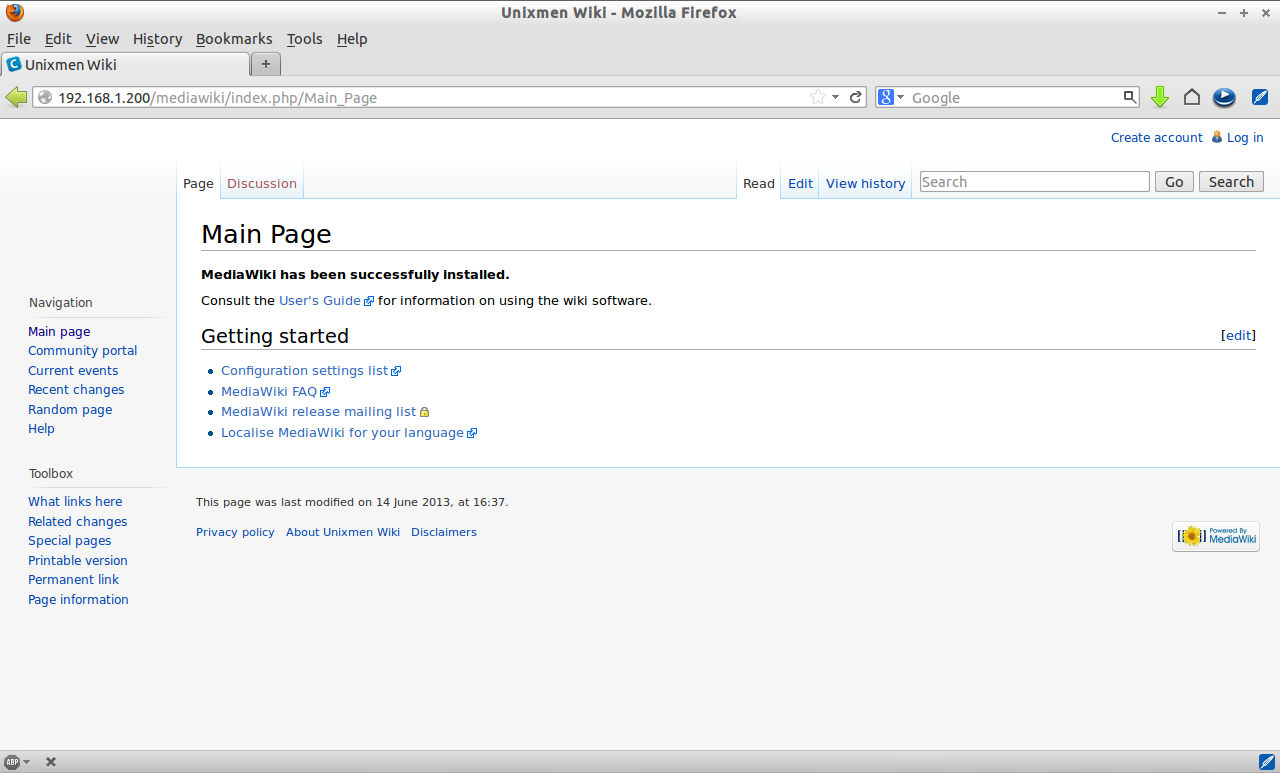
Task: Click the Powered by MediaWiki badge
Action: (1216, 536)
